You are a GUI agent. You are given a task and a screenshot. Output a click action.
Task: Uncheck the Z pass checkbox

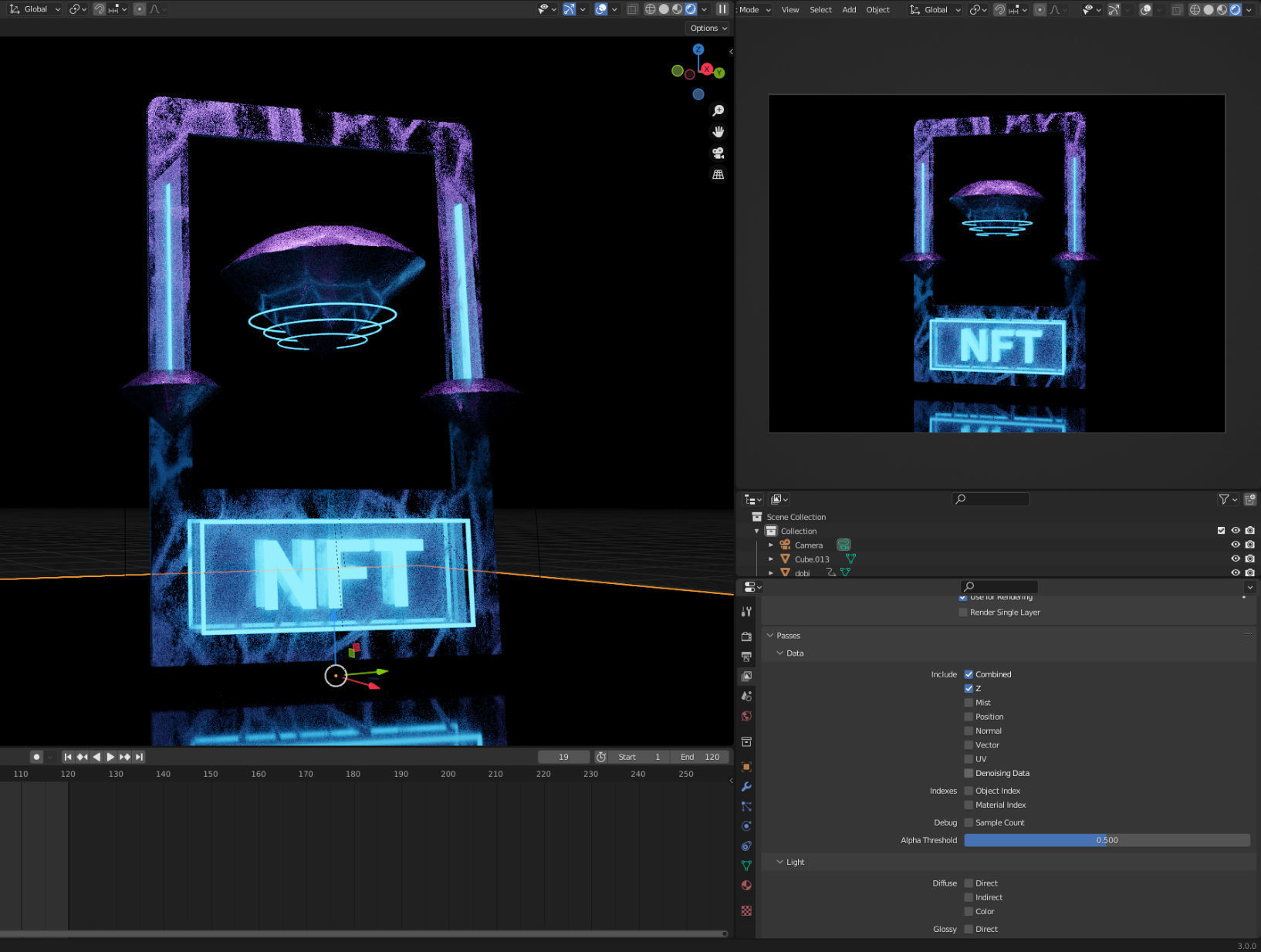click(969, 688)
